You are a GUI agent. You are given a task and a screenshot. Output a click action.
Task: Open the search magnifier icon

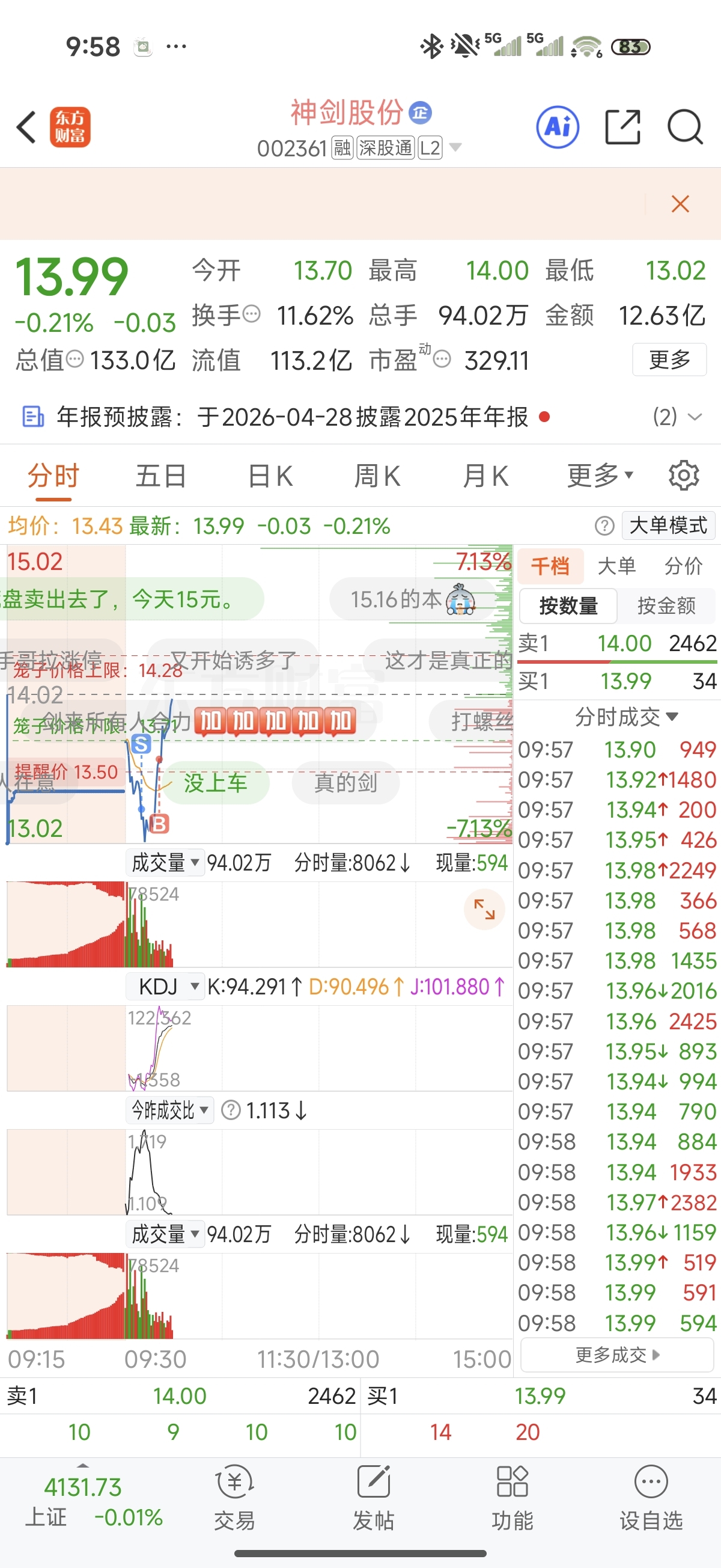pos(685,127)
